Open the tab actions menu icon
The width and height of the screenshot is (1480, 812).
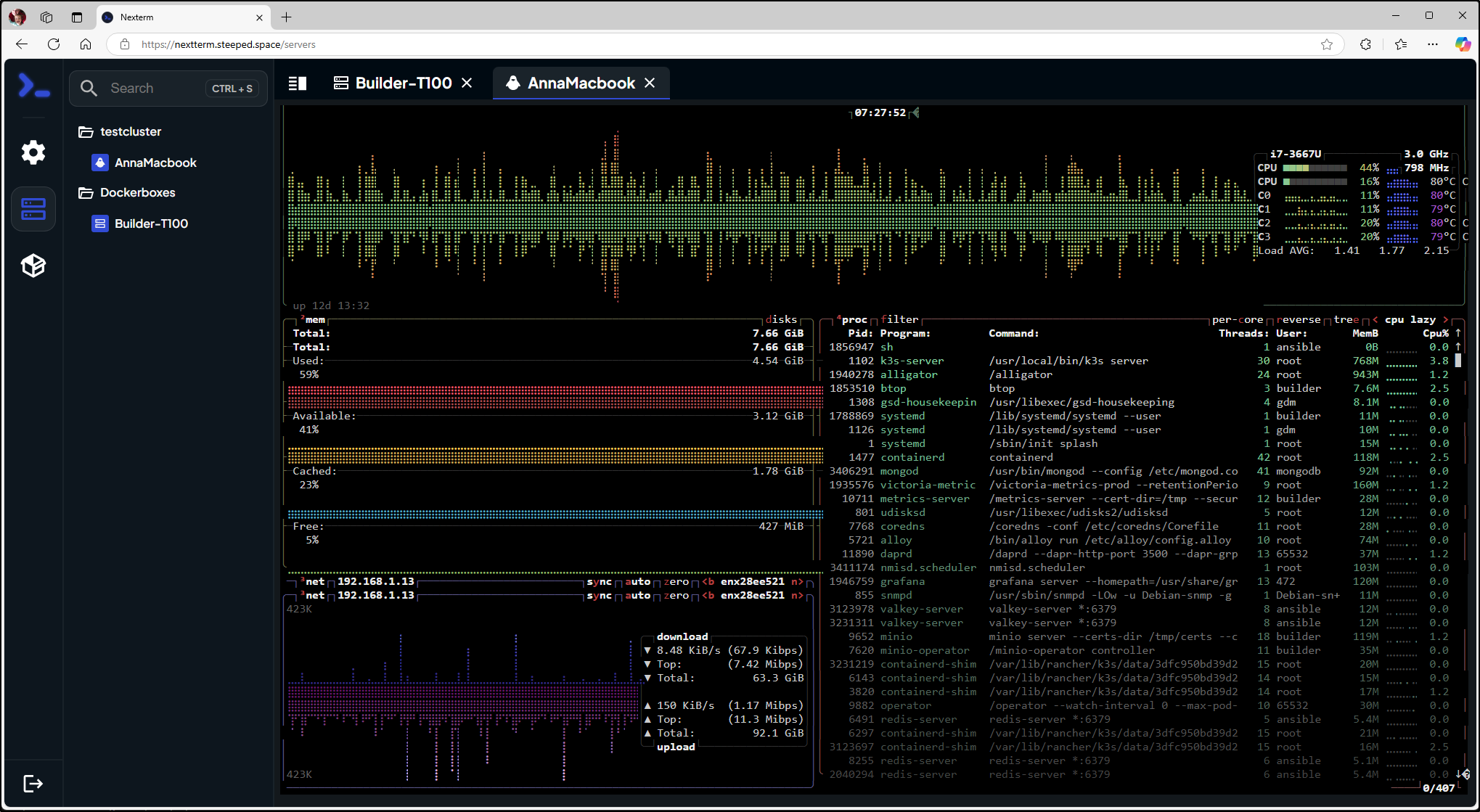(77, 17)
